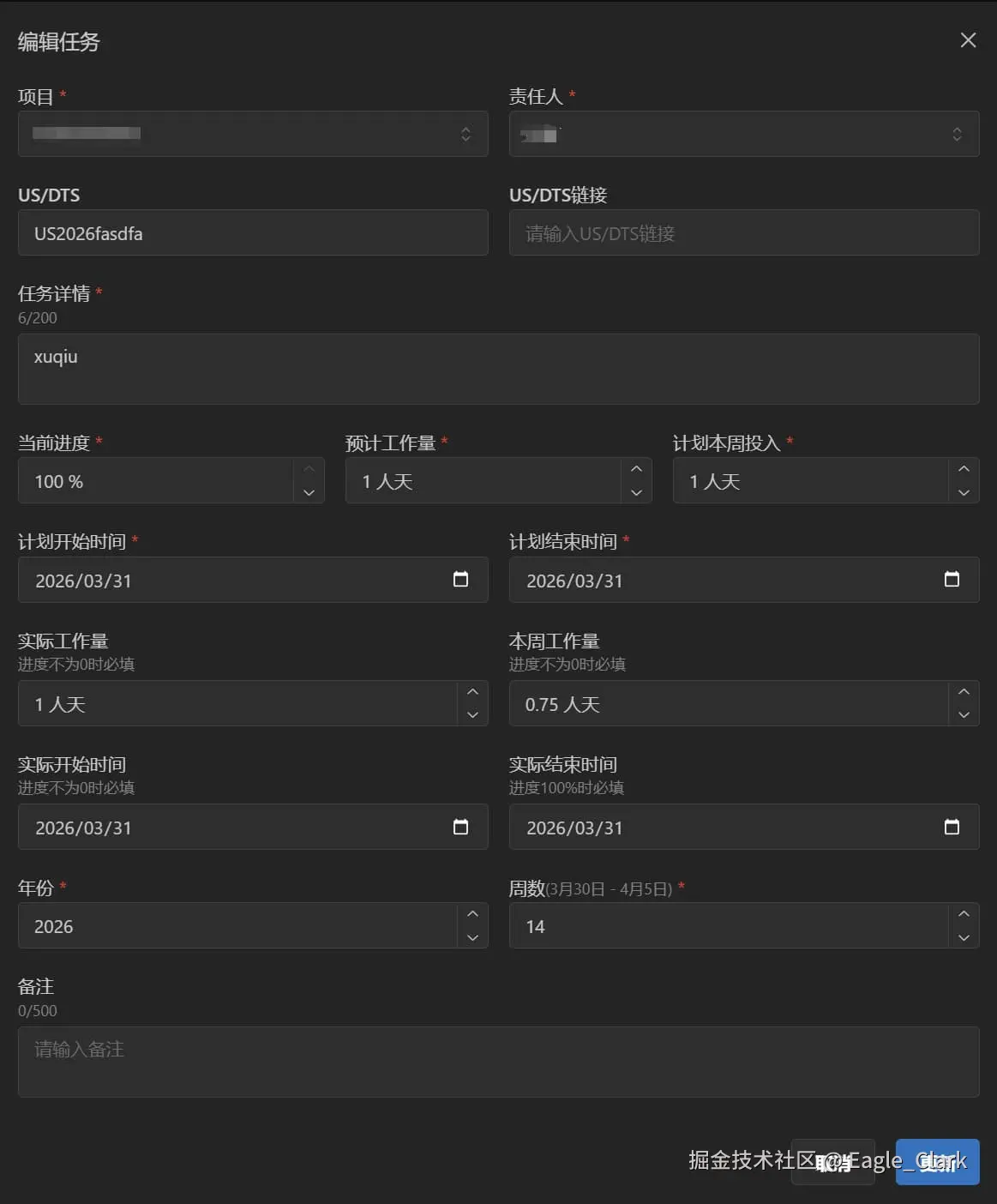Increase 年份 value with up arrow
Viewport: 997px width, 1204px height.
pos(472,914)
